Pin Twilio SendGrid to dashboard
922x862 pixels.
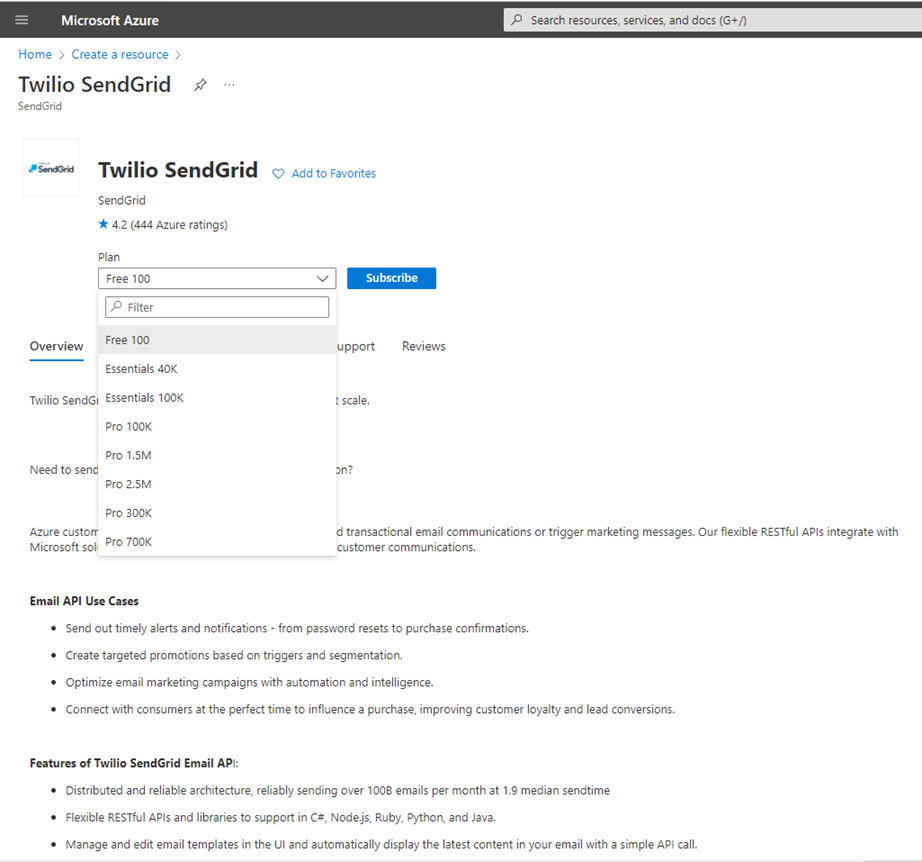tap(200, 85)
